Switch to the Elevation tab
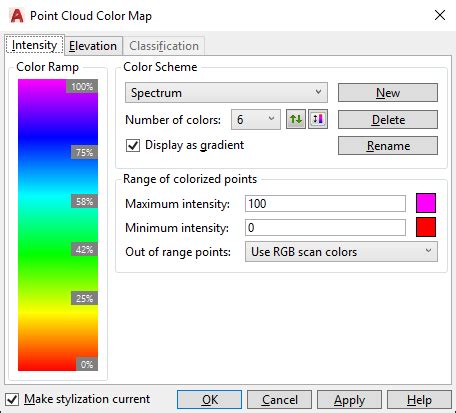The height and width of the screenshot is (413, 456). 93,46
